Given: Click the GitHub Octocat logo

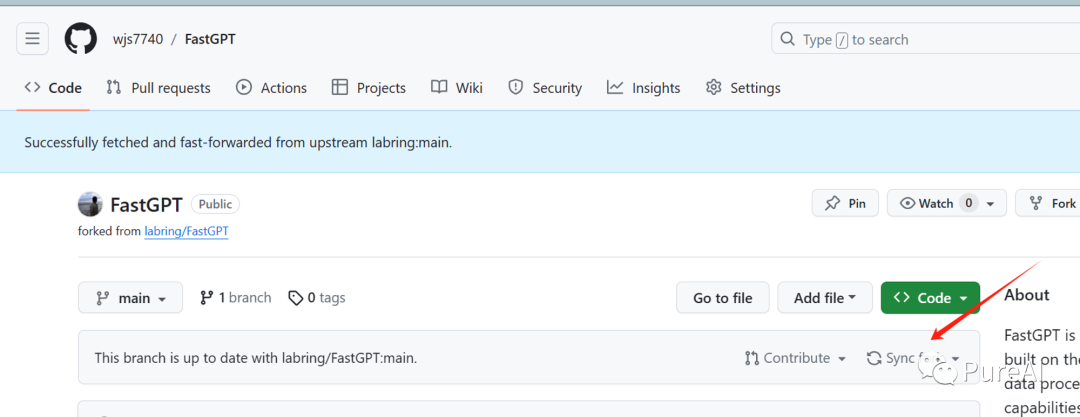Looking at the screenshot, I should tap(81, 39).
